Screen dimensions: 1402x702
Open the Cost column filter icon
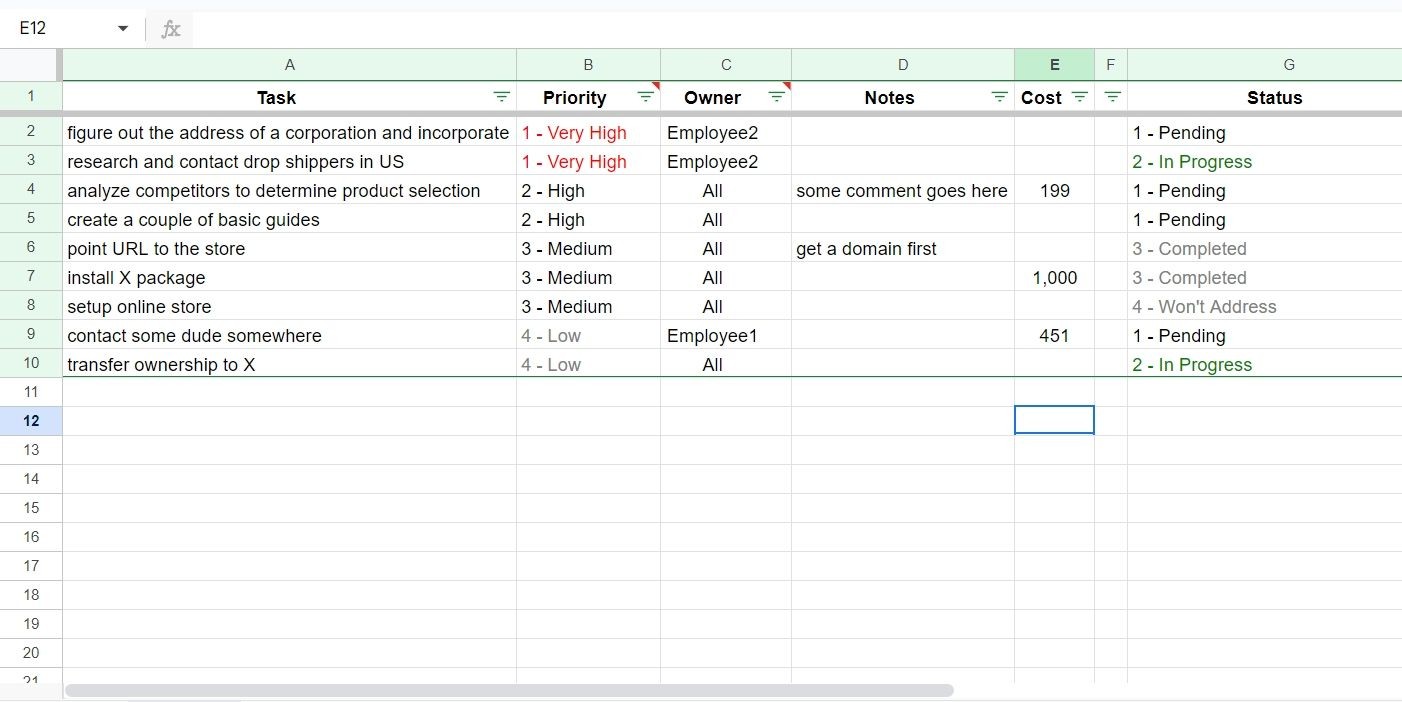click(1080, 97)
